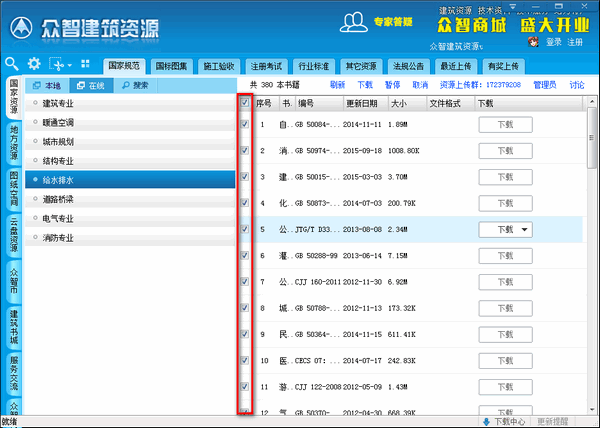Image resolution: width=600 pixels, height=428 pixels.
Task: Click dropdown arrow next to selection tool
Action: [68, 63]
